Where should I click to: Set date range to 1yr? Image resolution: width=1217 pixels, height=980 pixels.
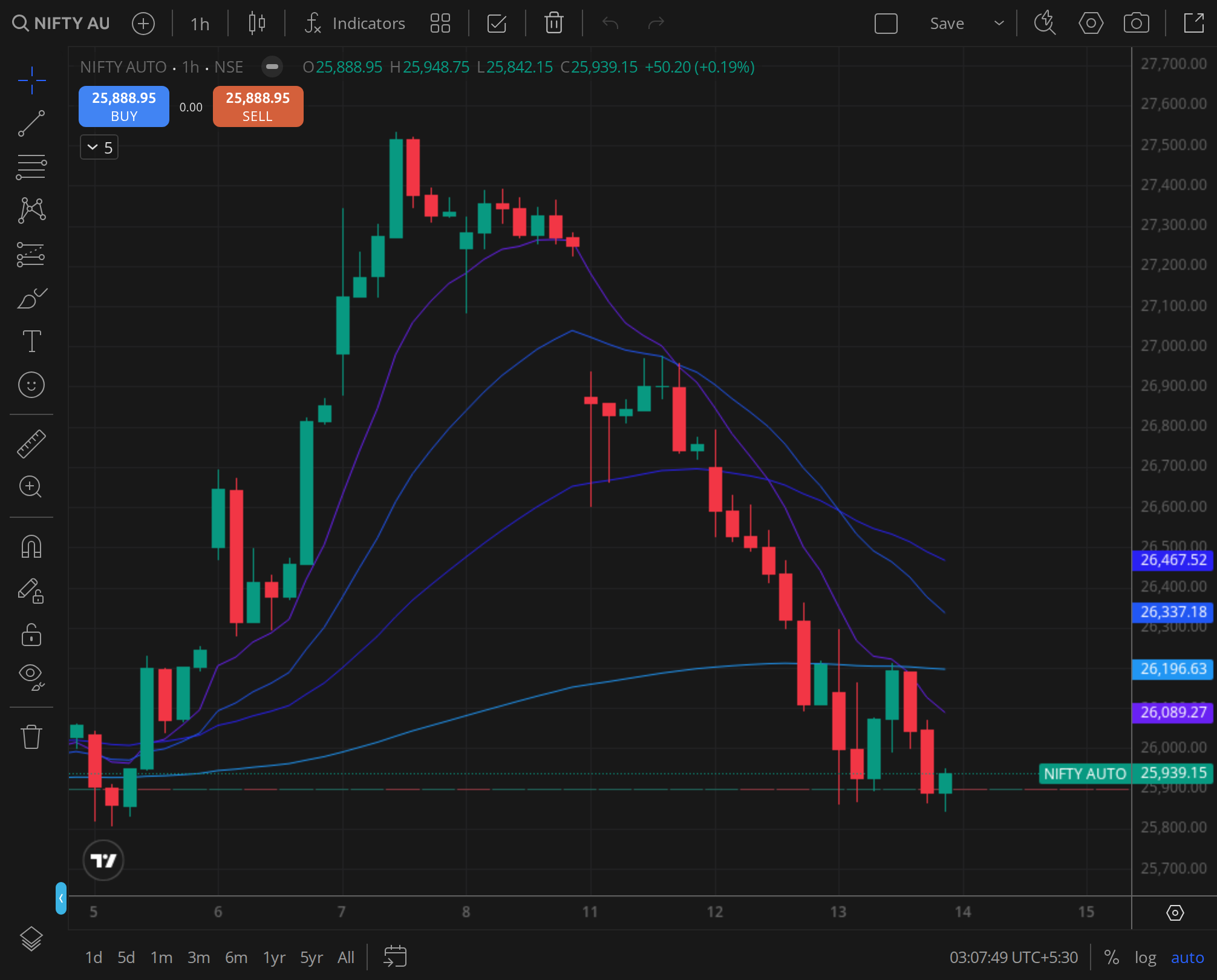(x=274, y=958)
